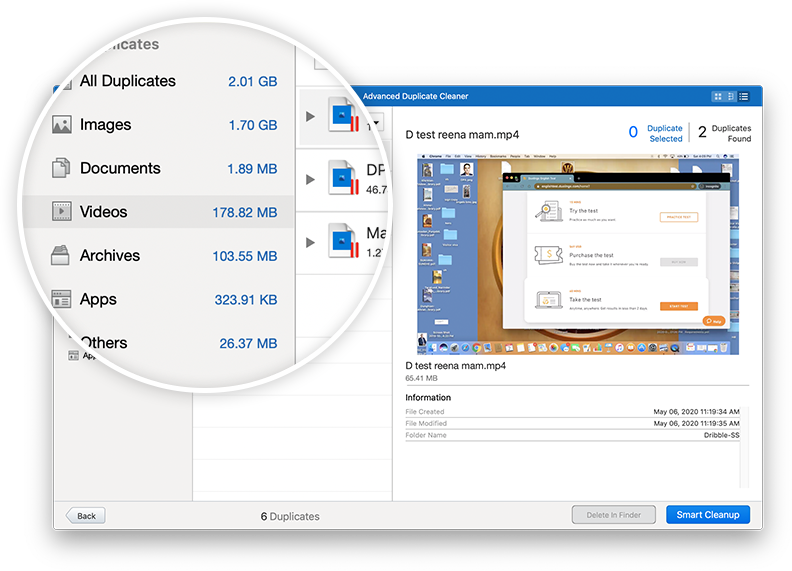Click the 103.55 MB size value
The image size is (792, 571).
click(x=244, y=256)
